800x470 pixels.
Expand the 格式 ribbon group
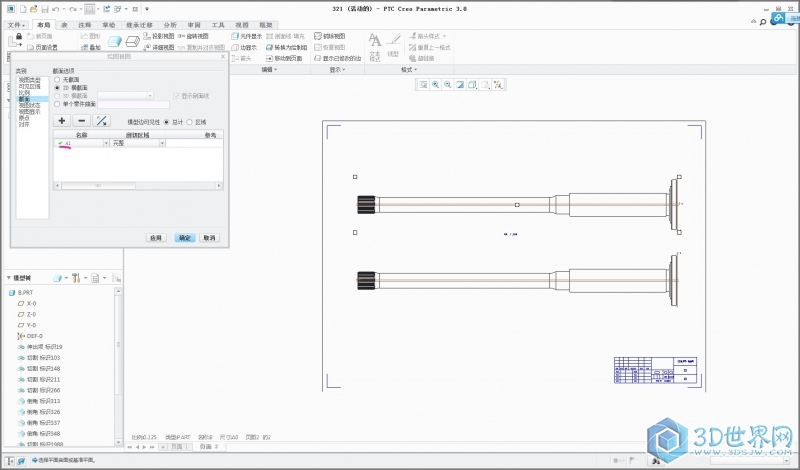point(409,69)
